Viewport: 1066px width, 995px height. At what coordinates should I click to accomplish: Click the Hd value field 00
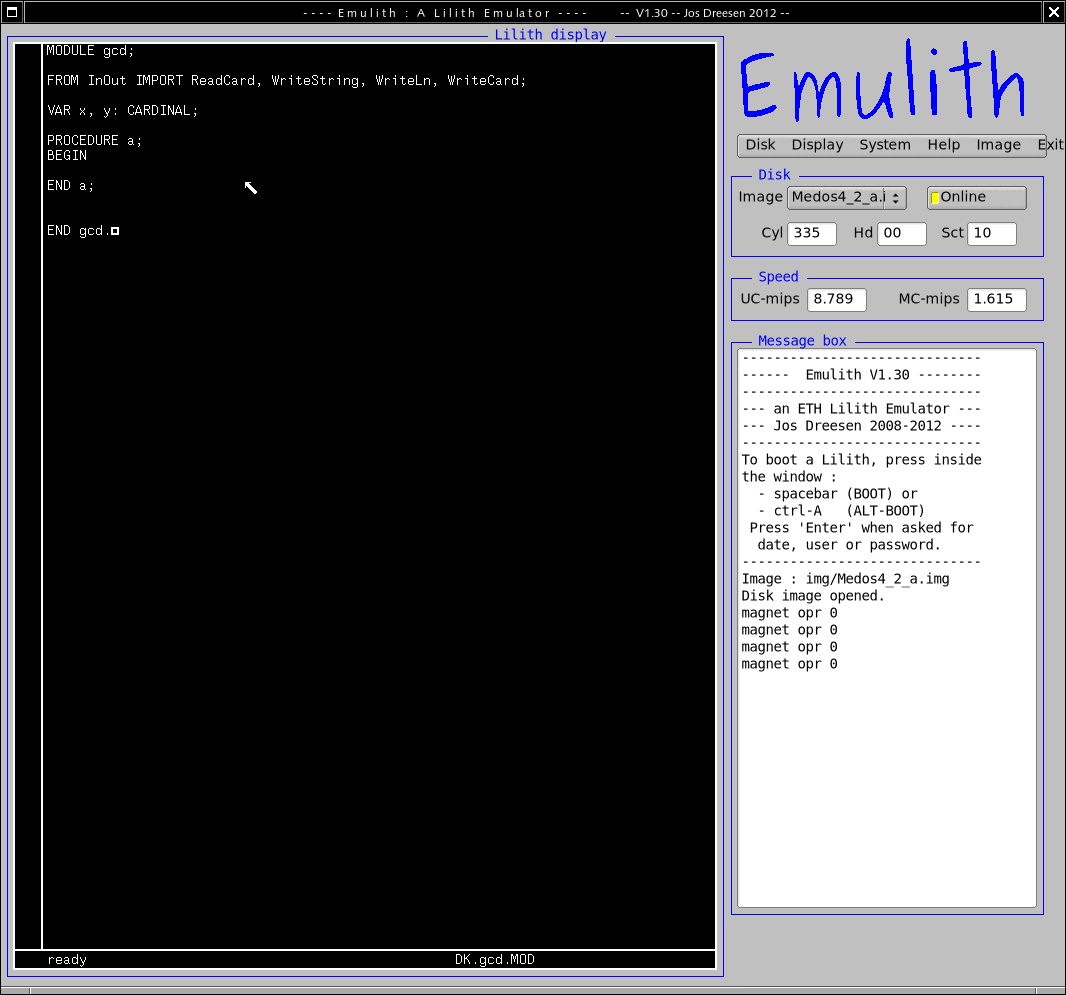pyautogui.click(x=901, y=233)
